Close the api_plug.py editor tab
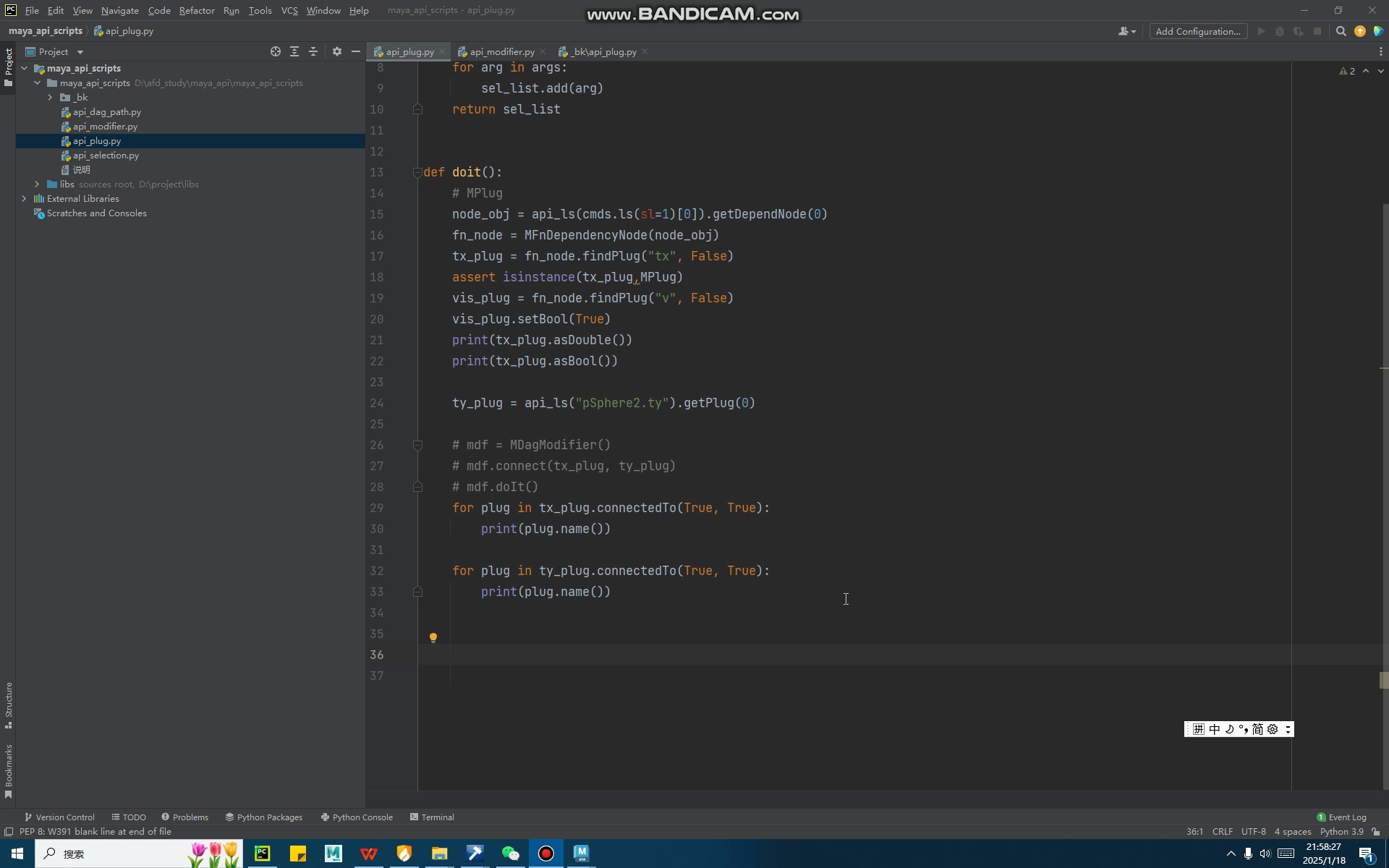The image size is (1389, 868). pos(442,51)
